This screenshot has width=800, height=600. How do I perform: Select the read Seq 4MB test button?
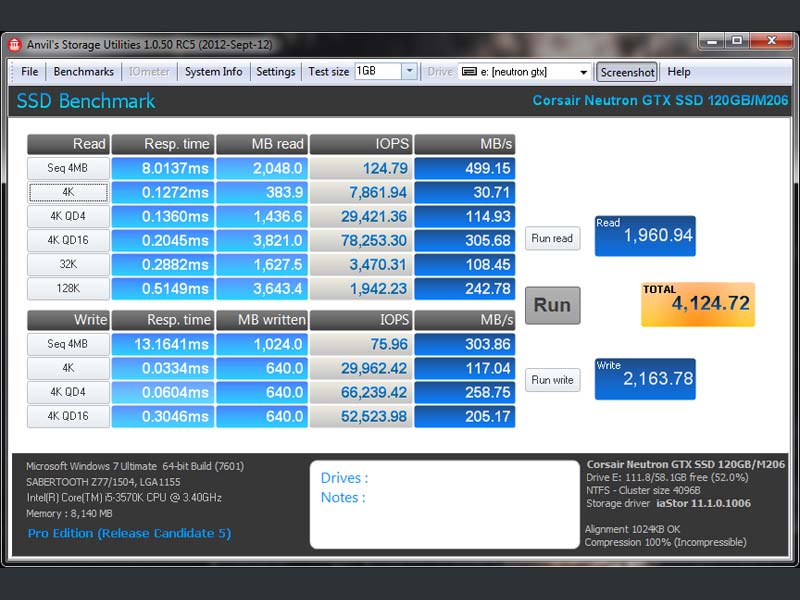coord(68,169)
